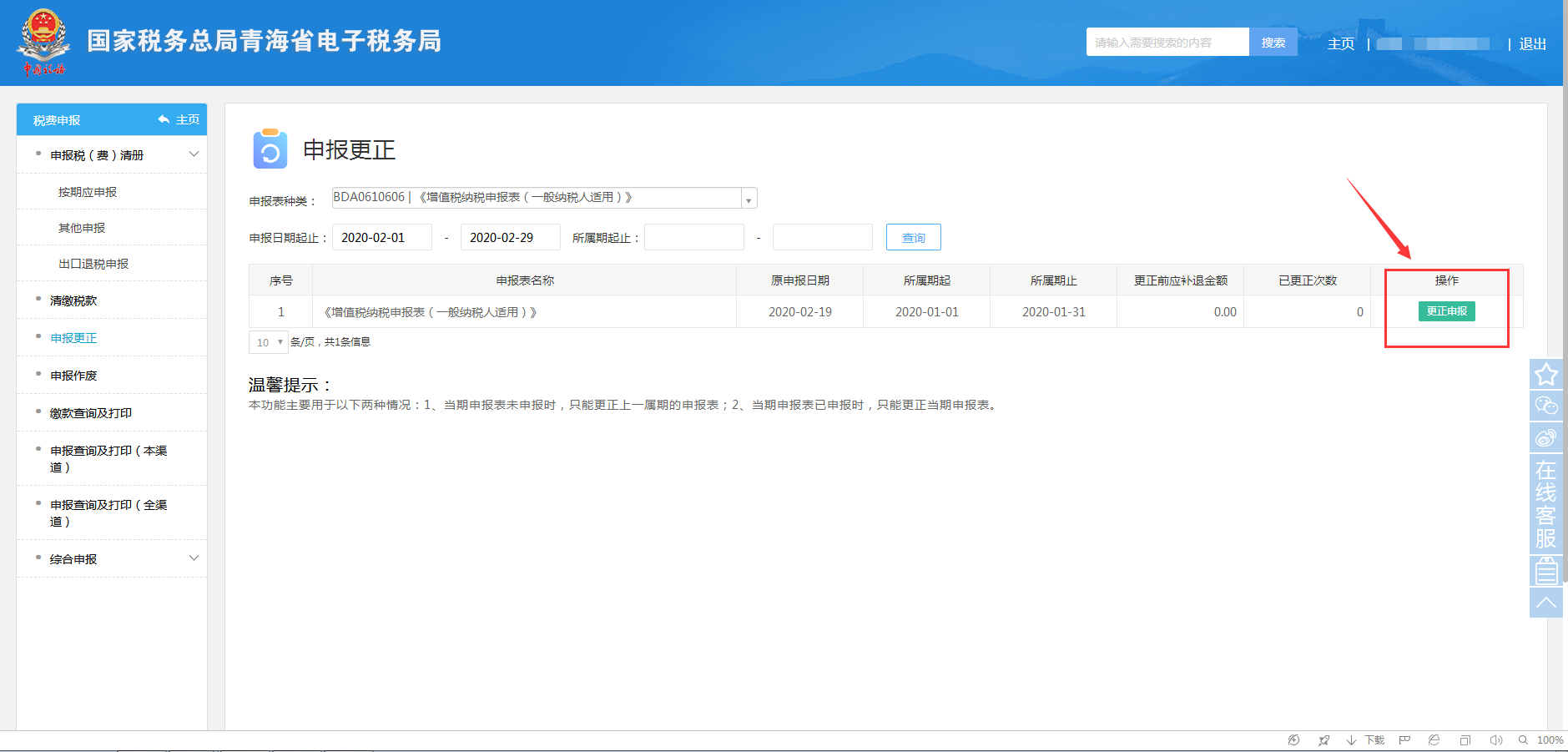Screen dimensions: 1568x752
Task: Expand the 综合申报 menu section
Action: pos(194,558)
